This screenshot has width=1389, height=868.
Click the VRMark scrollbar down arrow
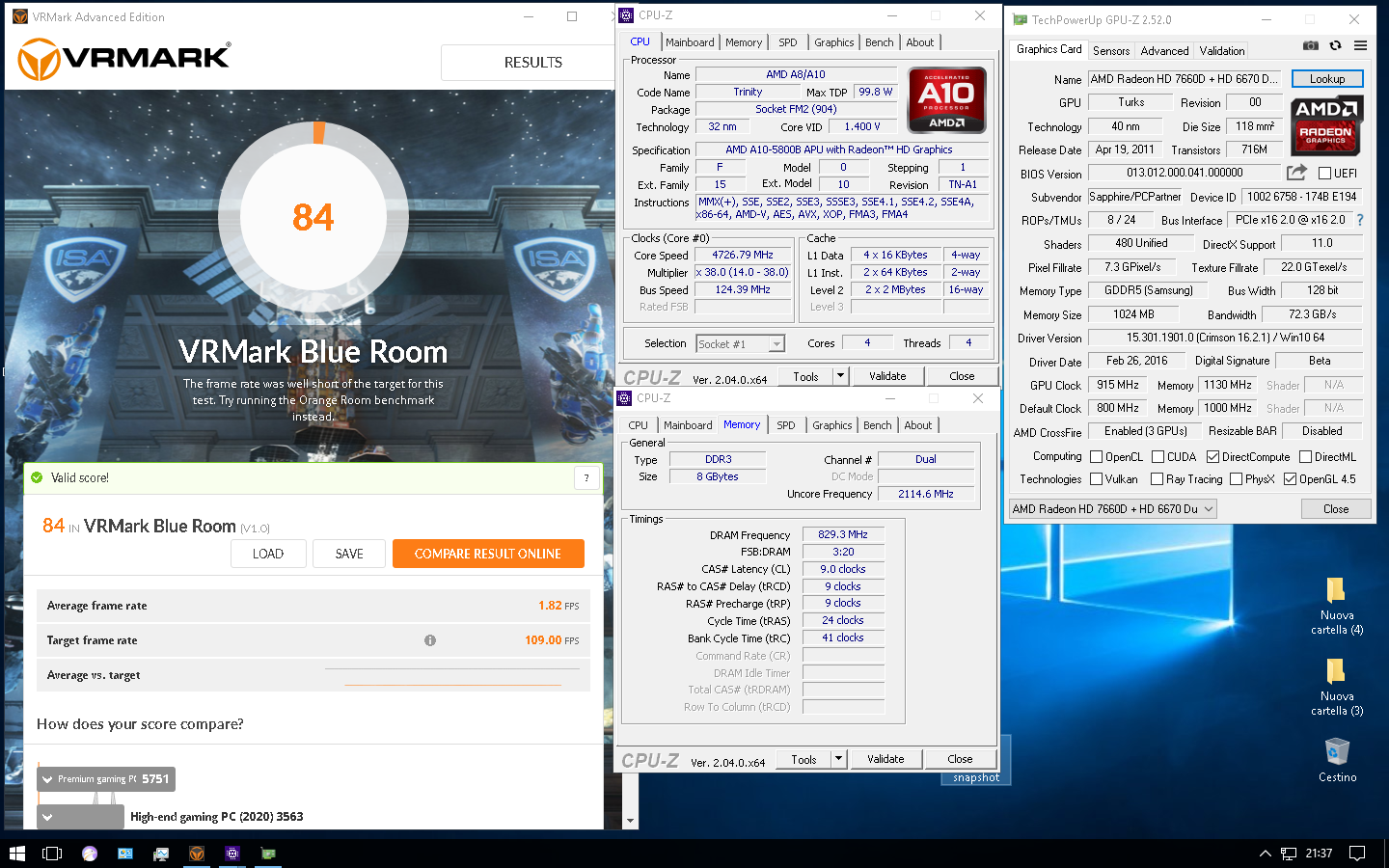pos(631,822)
